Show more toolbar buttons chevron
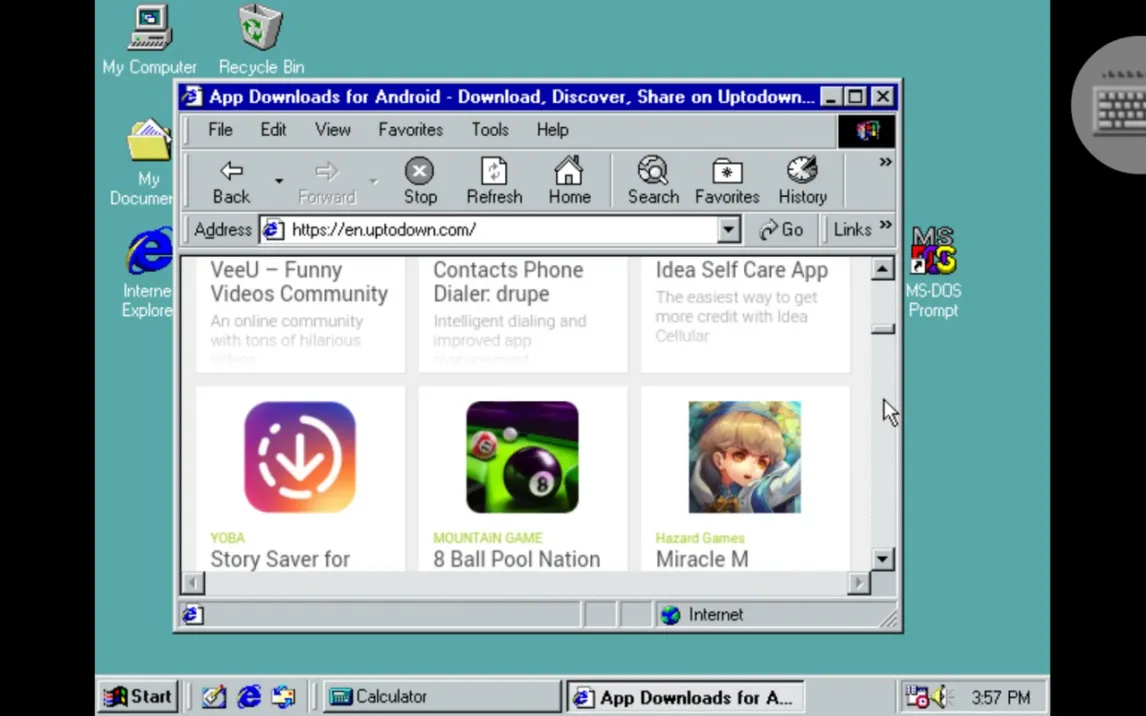Screen dimensions: 1146x716 click(885, 162)
